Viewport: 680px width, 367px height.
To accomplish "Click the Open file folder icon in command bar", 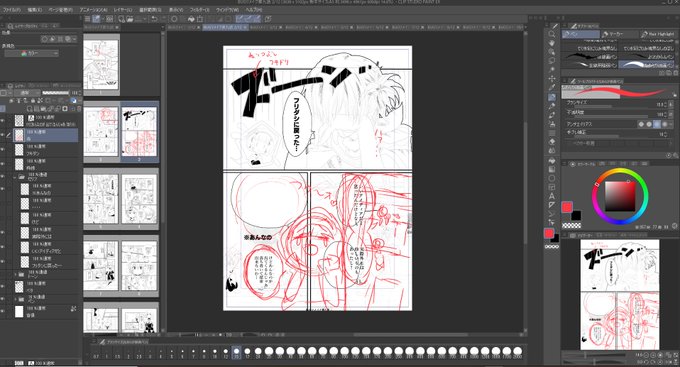I will [x=130, y=19].
